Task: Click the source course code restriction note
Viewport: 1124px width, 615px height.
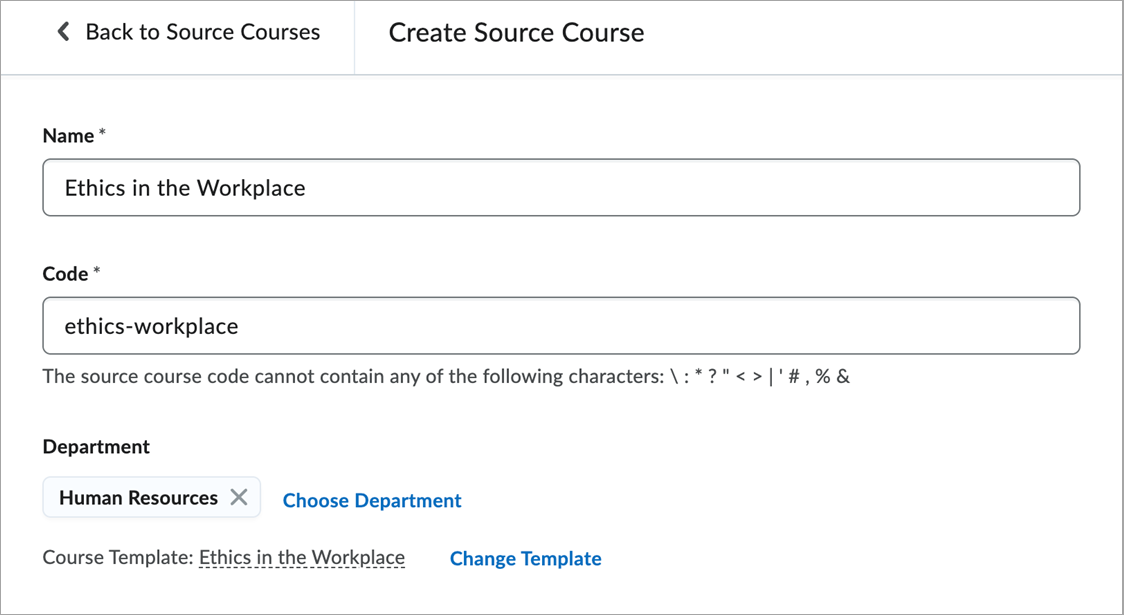Action: pyautogui.click(x=350, y=377)
